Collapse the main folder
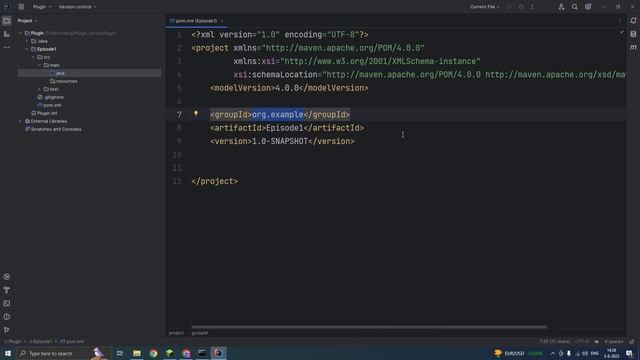The height and width of the screenshot is (360, 640). click(x=40, y=65)
